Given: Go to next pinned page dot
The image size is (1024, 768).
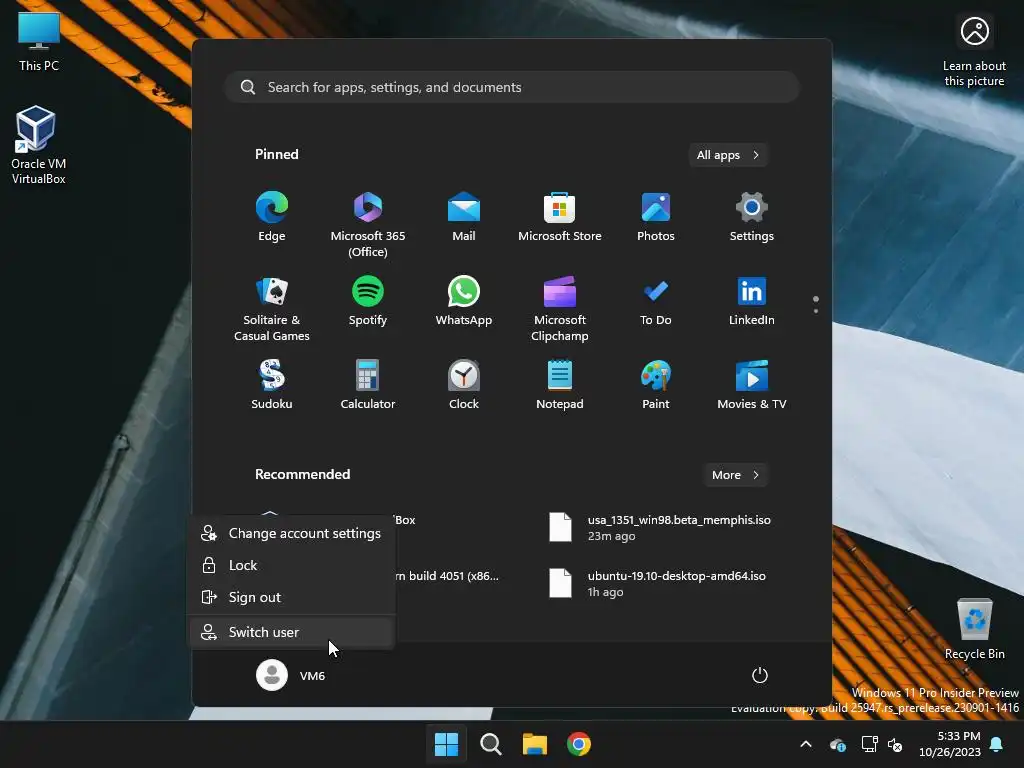Looking at the screenshot, I should pyautogui.click(x=816, y=311).
